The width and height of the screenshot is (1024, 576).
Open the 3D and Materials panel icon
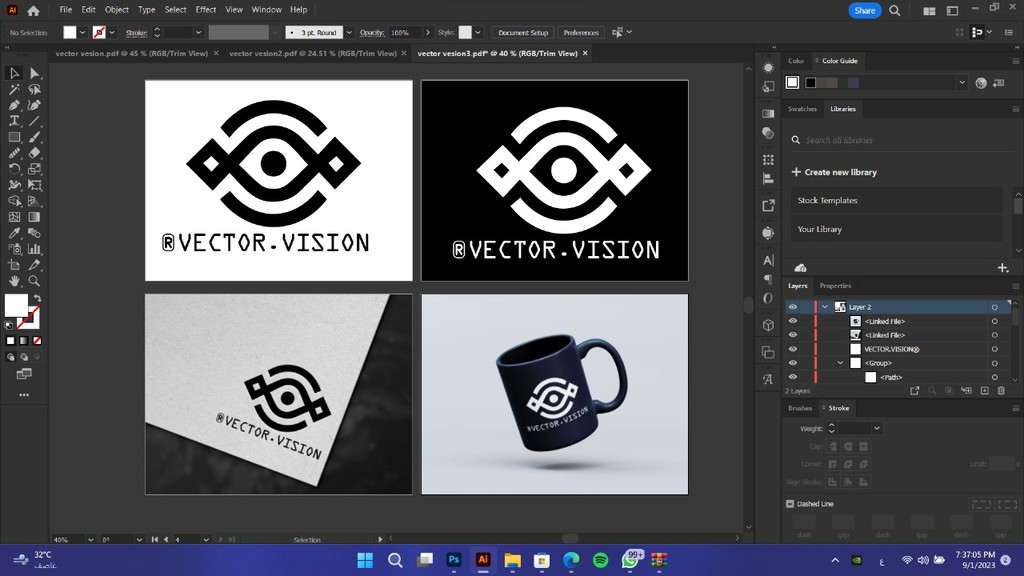point(768,325)
